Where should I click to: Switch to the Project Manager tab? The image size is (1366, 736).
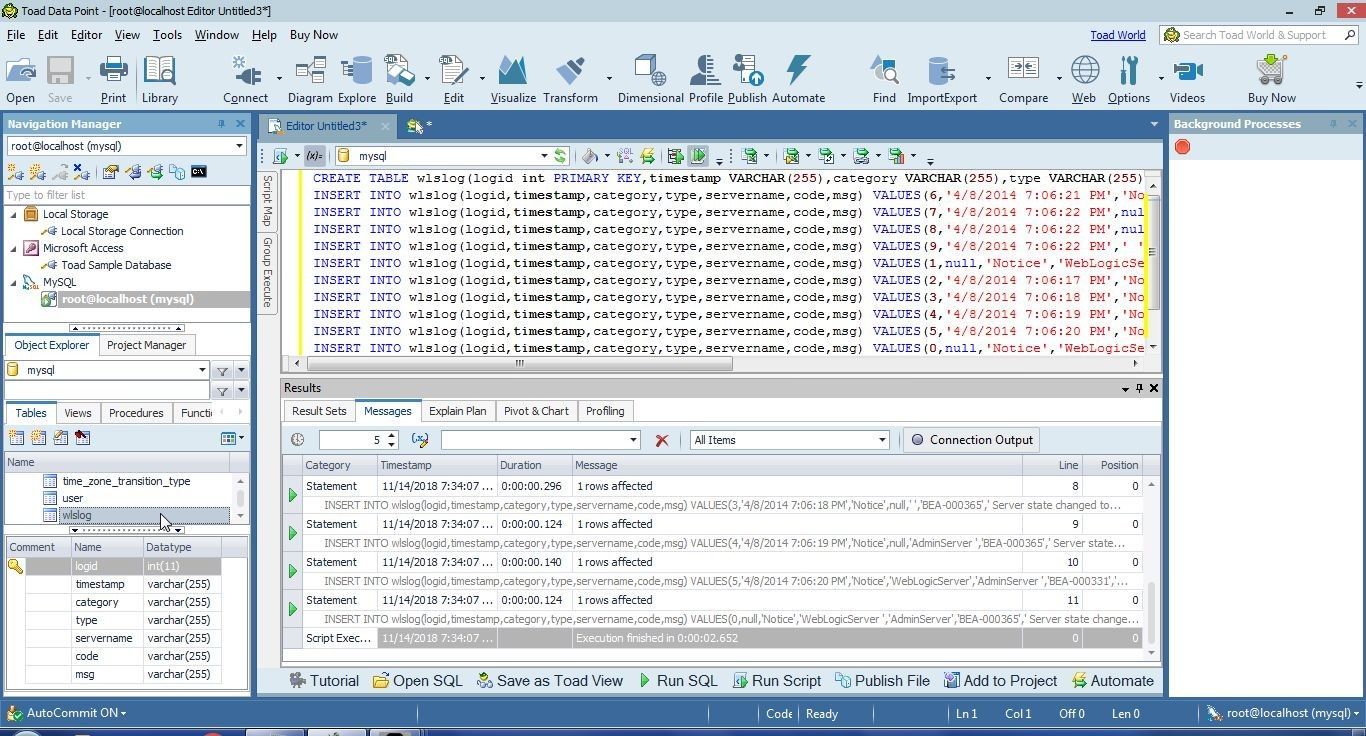point(146,345)
